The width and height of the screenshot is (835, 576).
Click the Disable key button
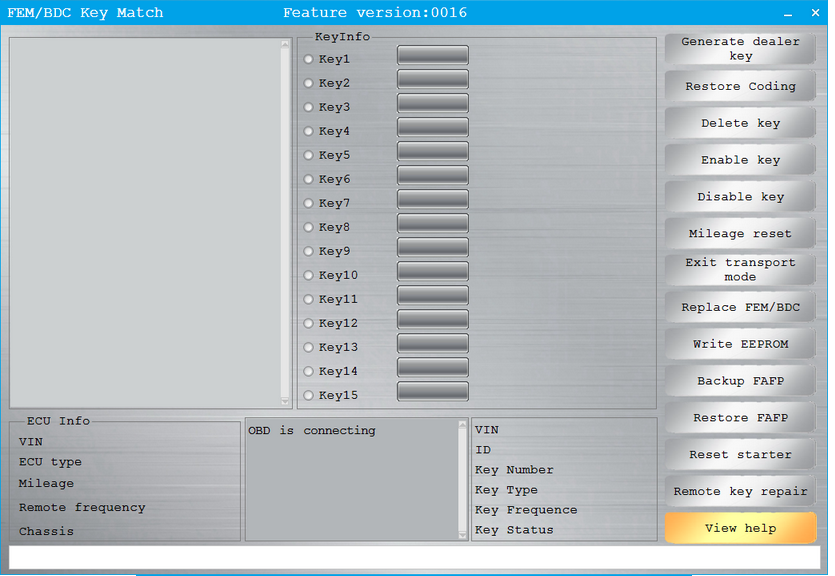[740, 196]
